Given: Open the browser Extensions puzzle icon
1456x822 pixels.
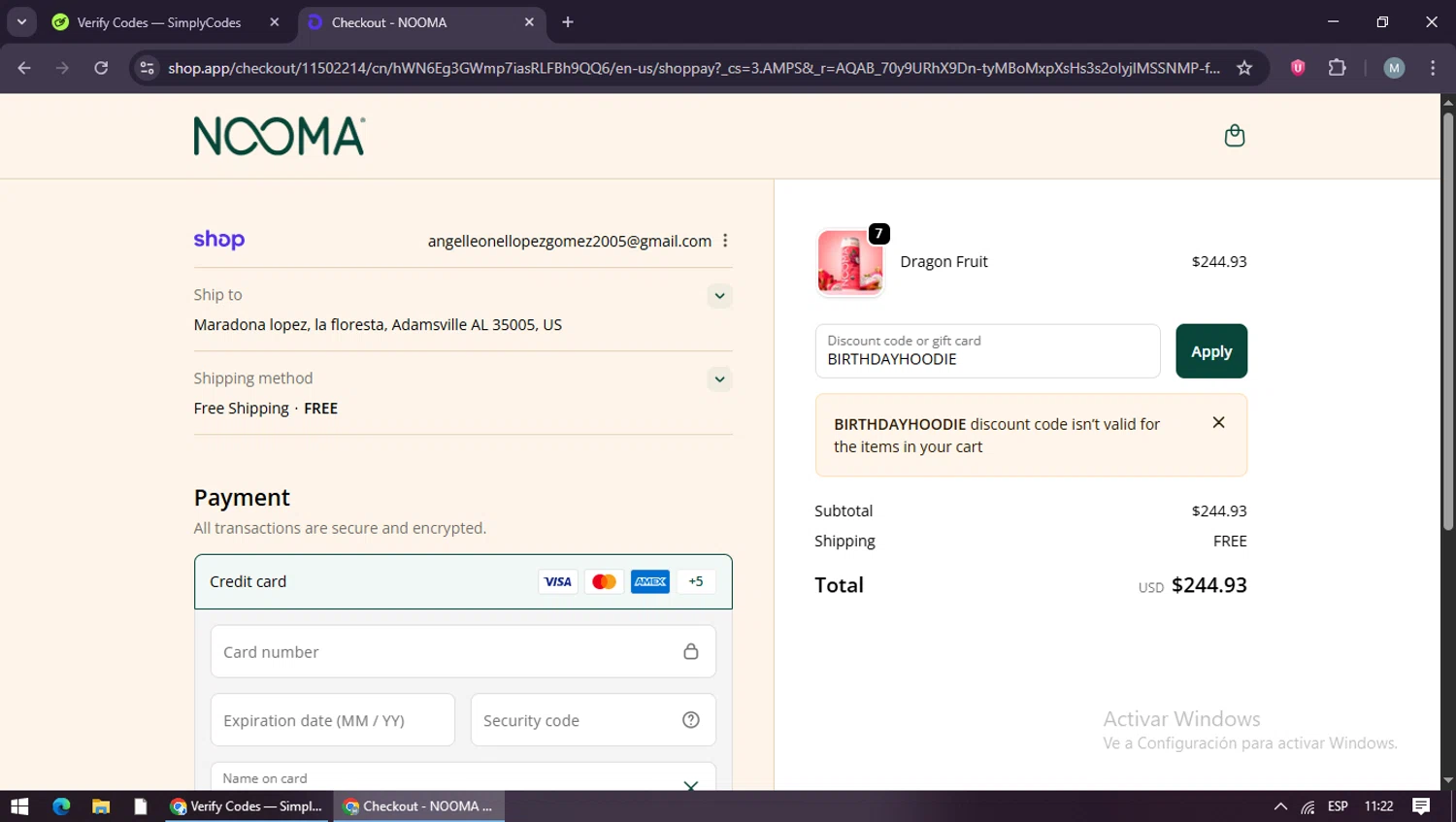Looking at the screenshot, I should pos(1338,68).
